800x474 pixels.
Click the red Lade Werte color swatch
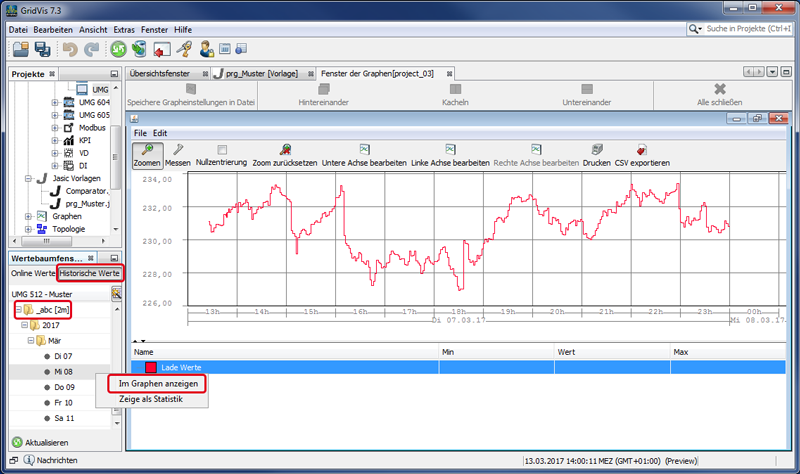tap(151, 367)
